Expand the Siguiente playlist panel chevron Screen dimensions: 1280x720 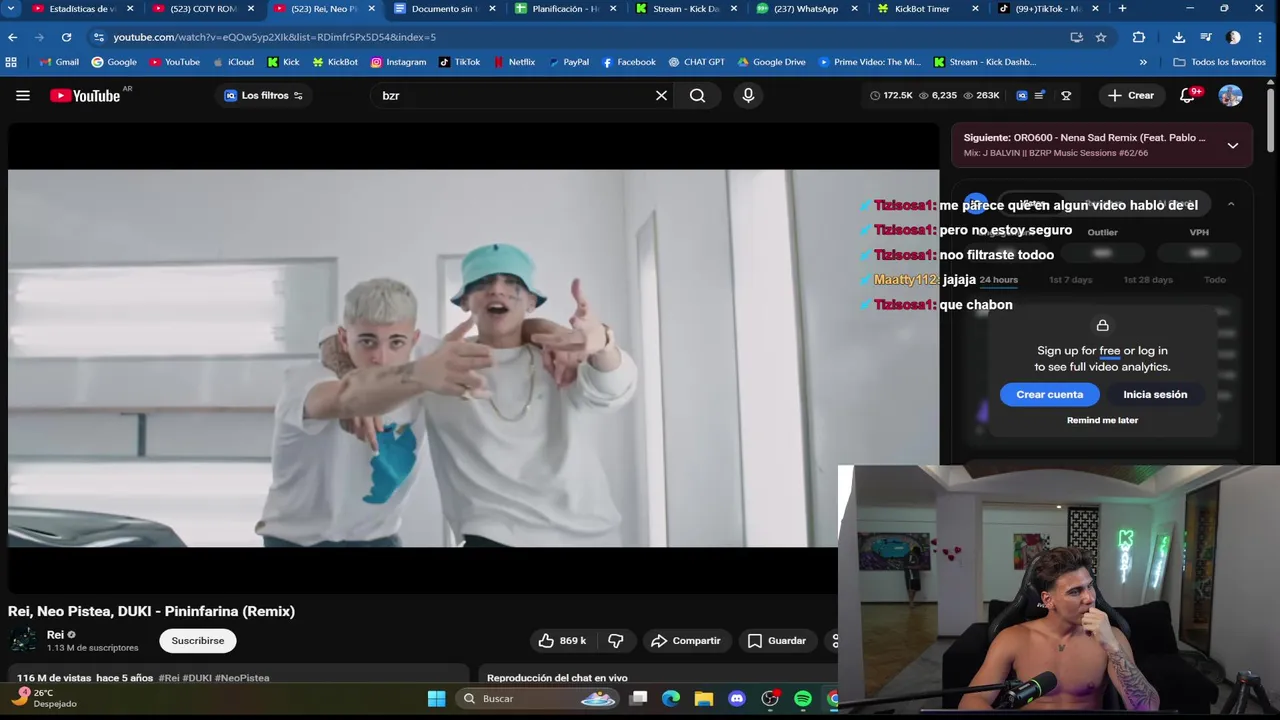[1232, 145]
